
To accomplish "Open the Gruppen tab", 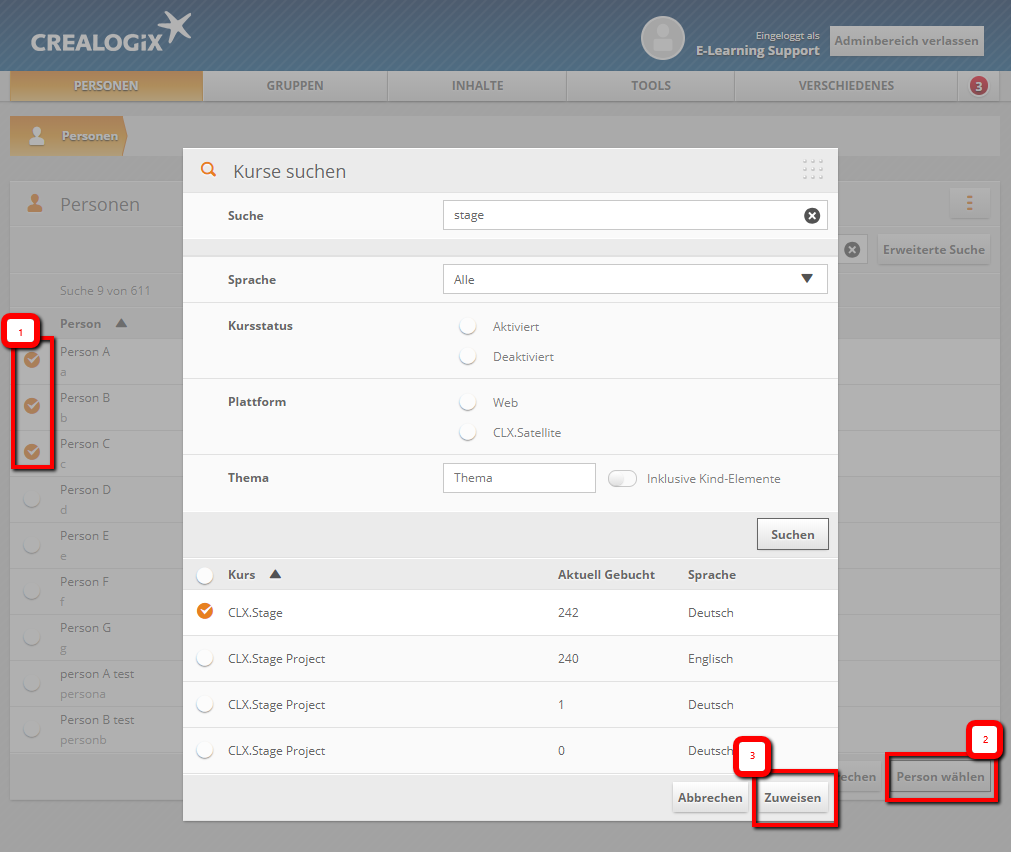I will pyautogui.click(x=294, y=86).
